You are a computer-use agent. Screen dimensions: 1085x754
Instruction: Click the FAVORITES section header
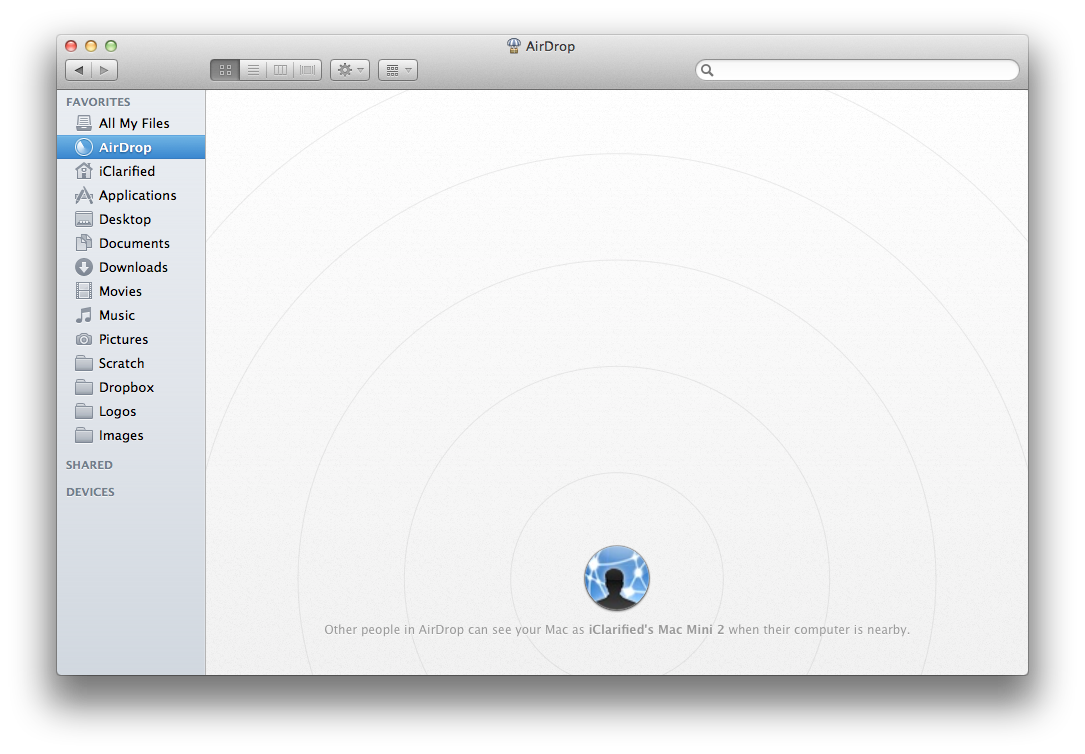pos(98,102)
